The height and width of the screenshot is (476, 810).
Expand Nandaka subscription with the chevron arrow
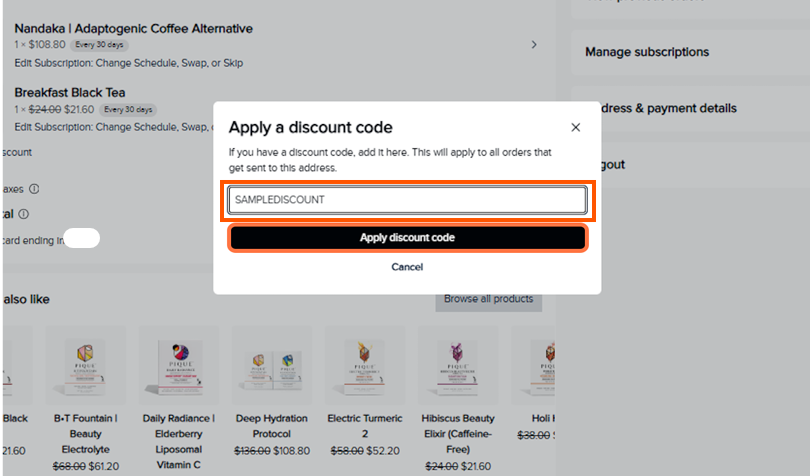[x=534, y=45]
